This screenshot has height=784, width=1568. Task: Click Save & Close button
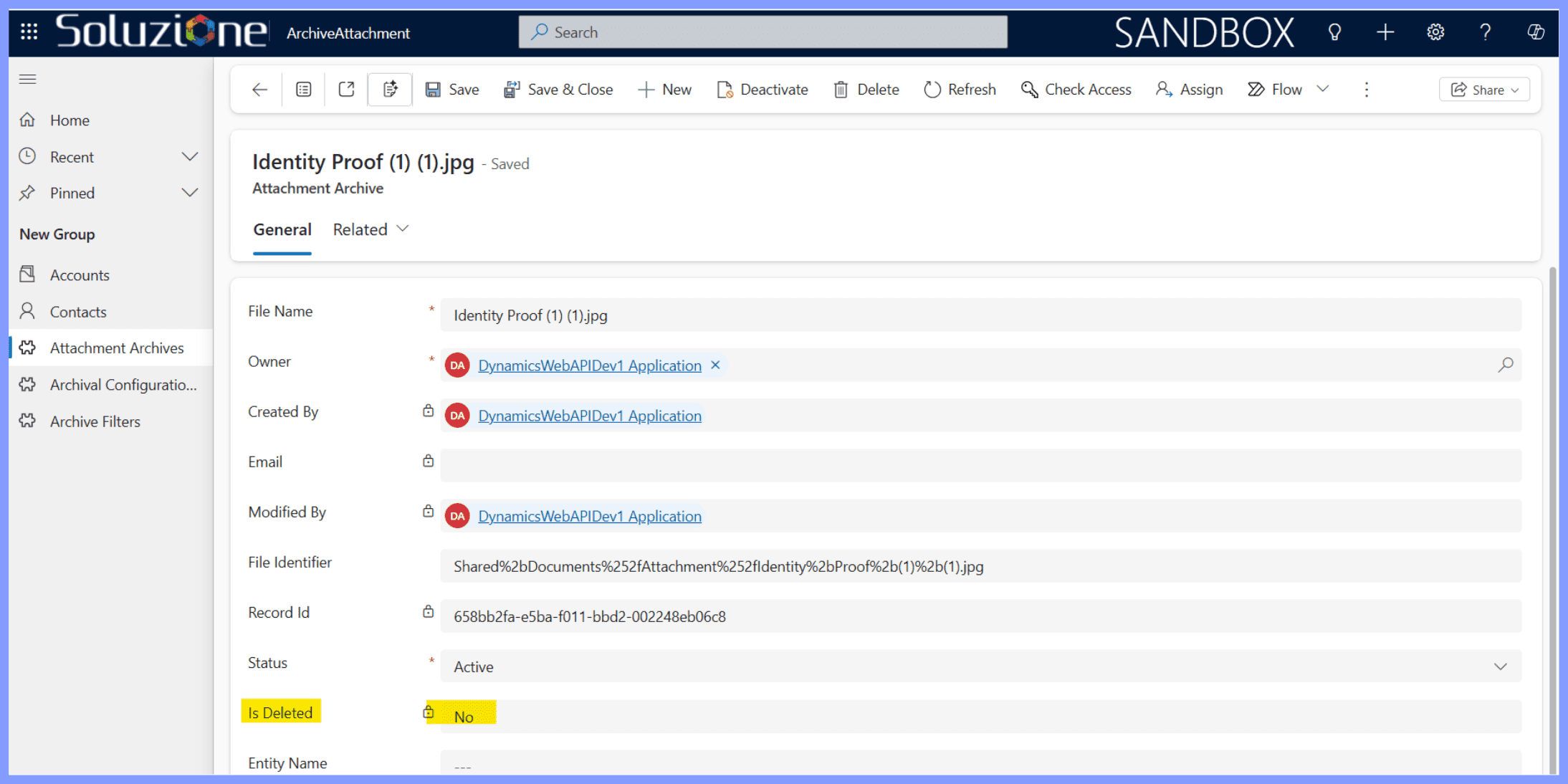558,90
